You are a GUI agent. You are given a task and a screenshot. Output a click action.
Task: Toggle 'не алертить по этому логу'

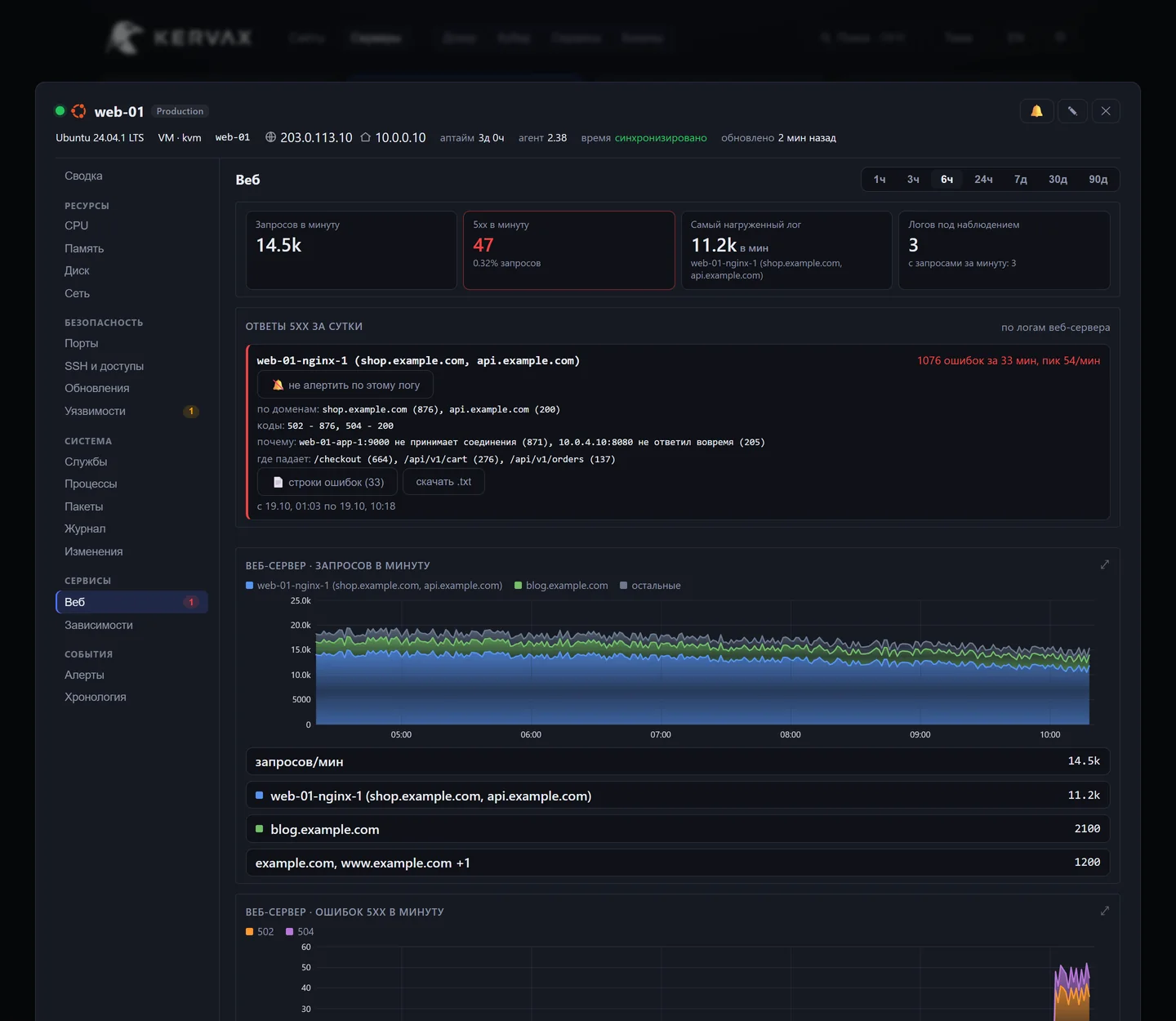(345, 385)
